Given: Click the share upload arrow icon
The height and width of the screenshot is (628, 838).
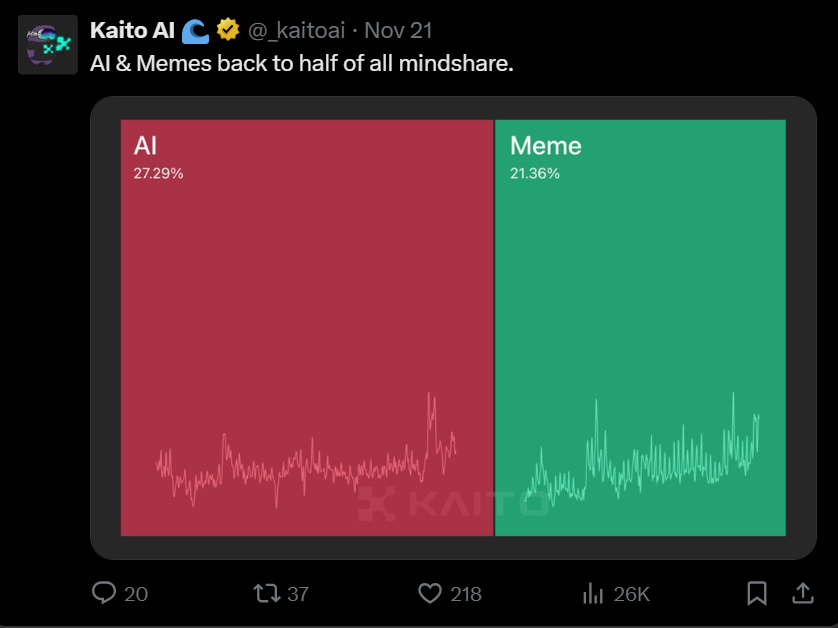Looking at the screenshot, I should point(802,593).
